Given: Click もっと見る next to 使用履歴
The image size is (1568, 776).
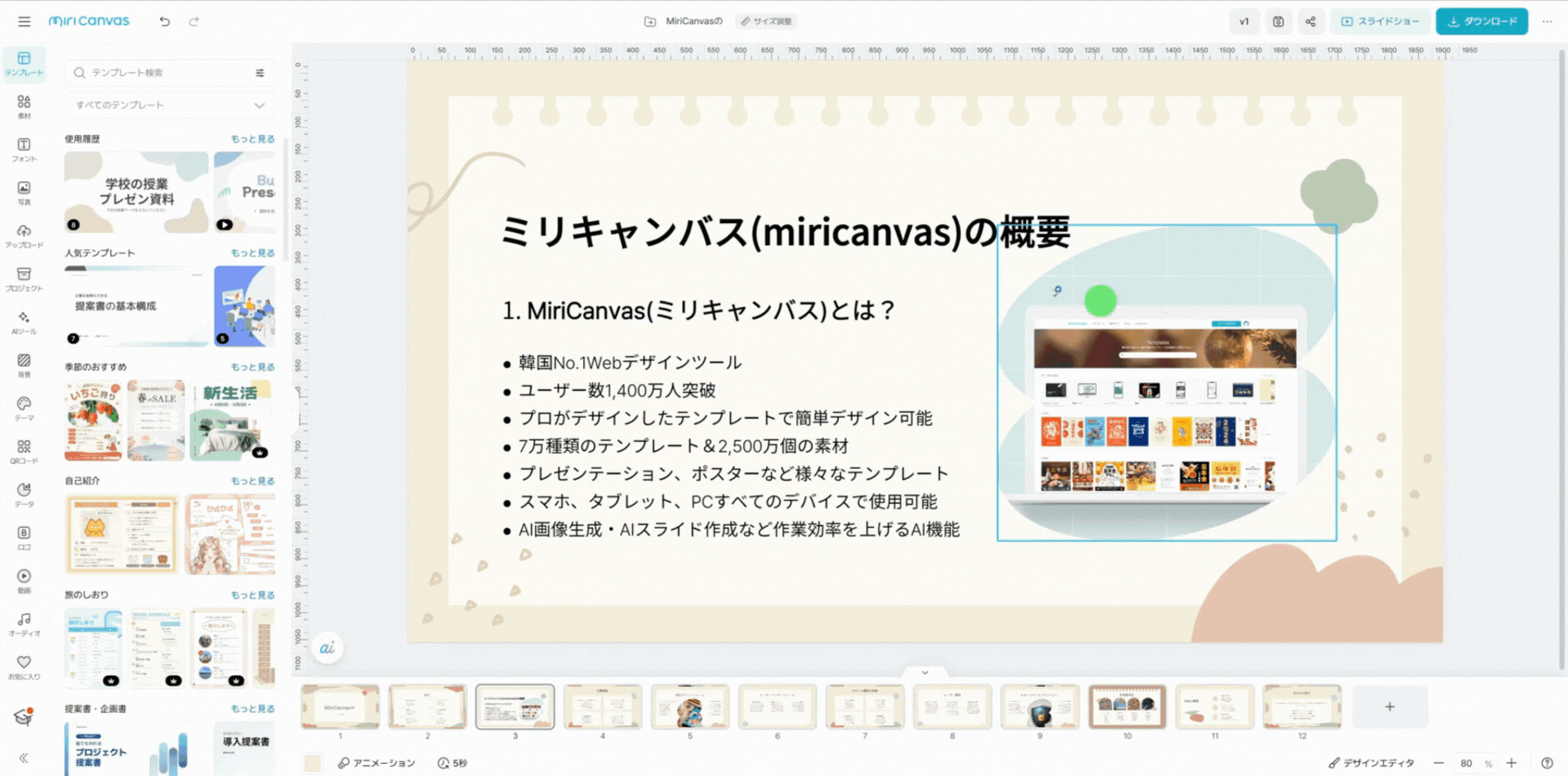Looking at the screenshot, I should tap(252, 139).
